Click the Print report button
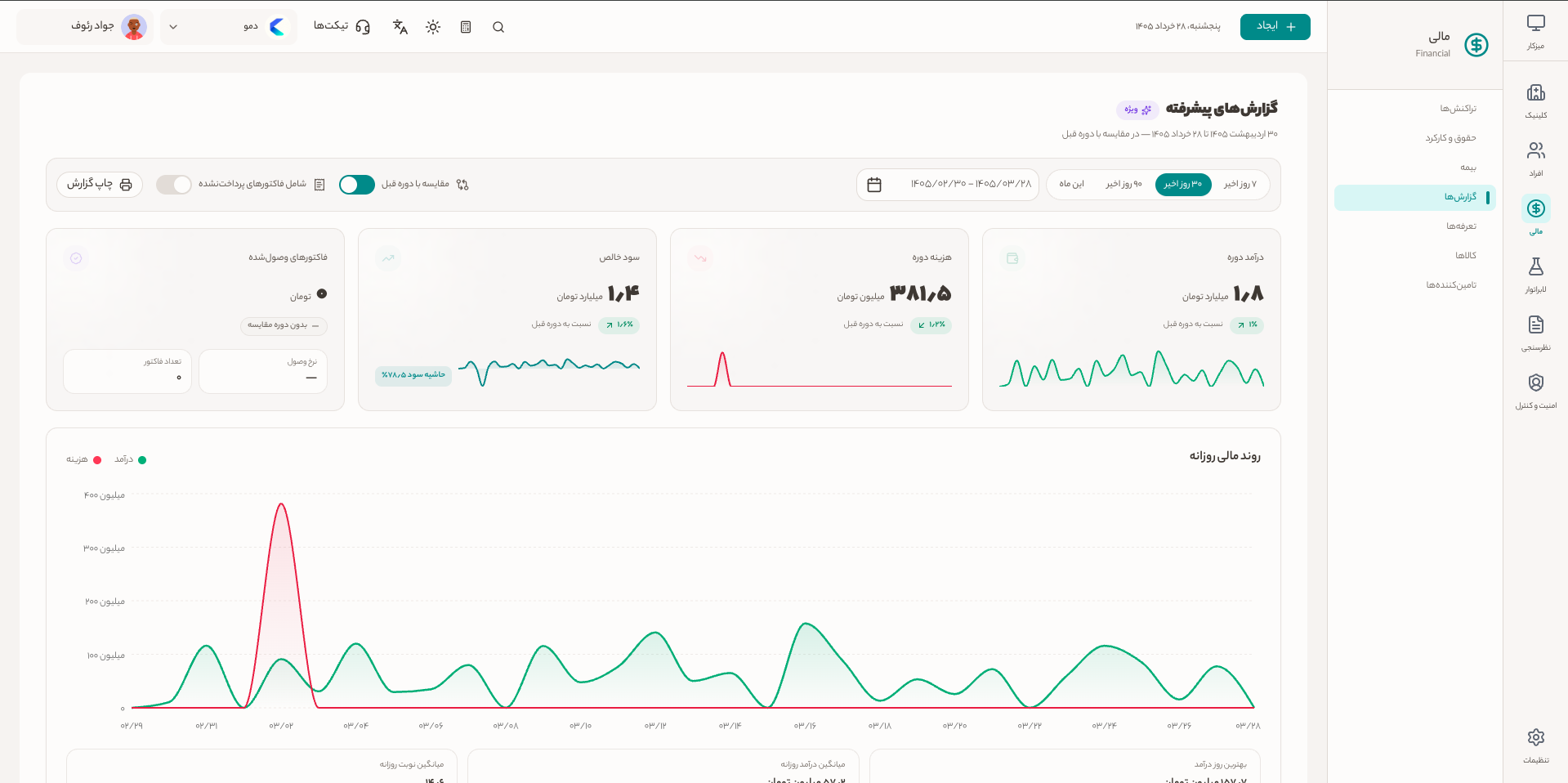 pyautogui.click(x=100, y=185)
